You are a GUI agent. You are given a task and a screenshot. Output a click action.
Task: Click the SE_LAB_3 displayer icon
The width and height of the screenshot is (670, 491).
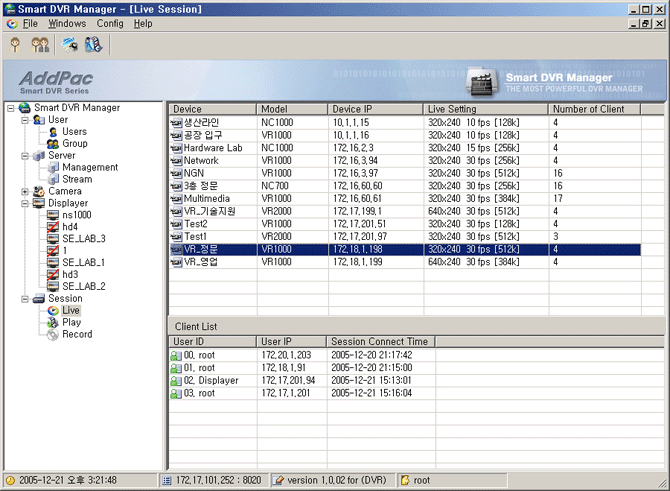[x=53, y=239]
